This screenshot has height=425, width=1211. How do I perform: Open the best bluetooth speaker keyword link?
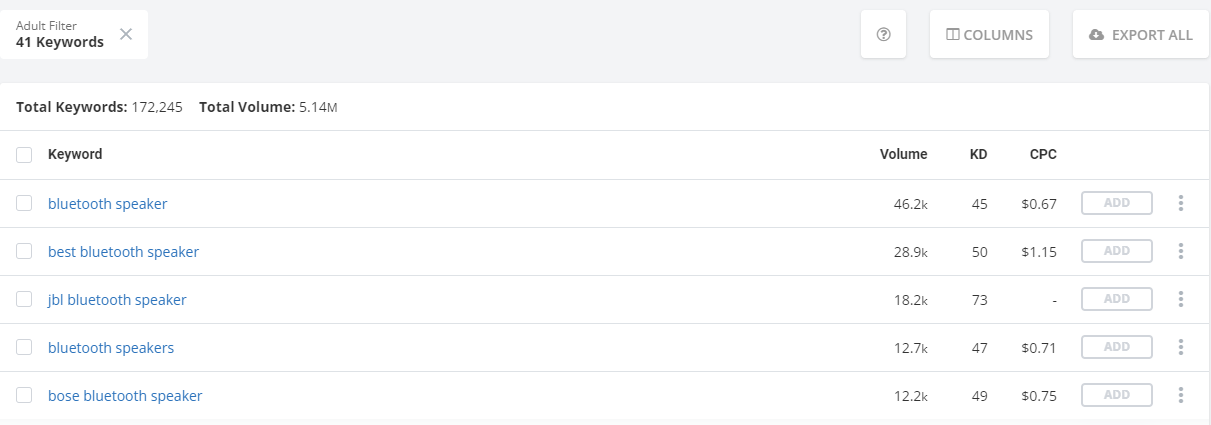pyautogui.click(x=123, y=252)
